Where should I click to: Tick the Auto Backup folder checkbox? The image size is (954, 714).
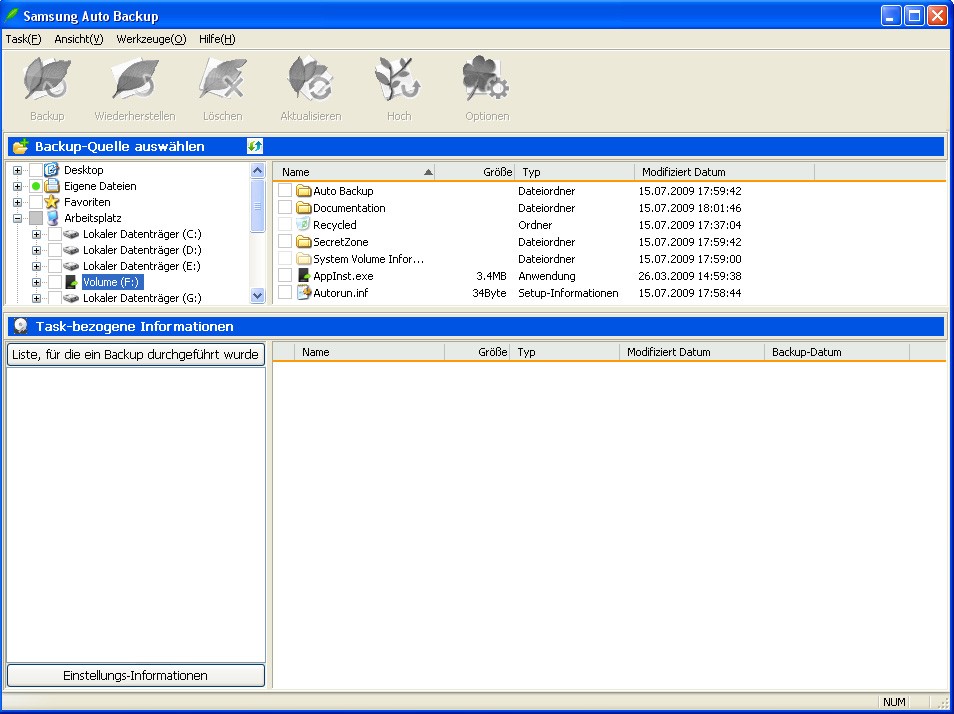click(x=285, y=191)
